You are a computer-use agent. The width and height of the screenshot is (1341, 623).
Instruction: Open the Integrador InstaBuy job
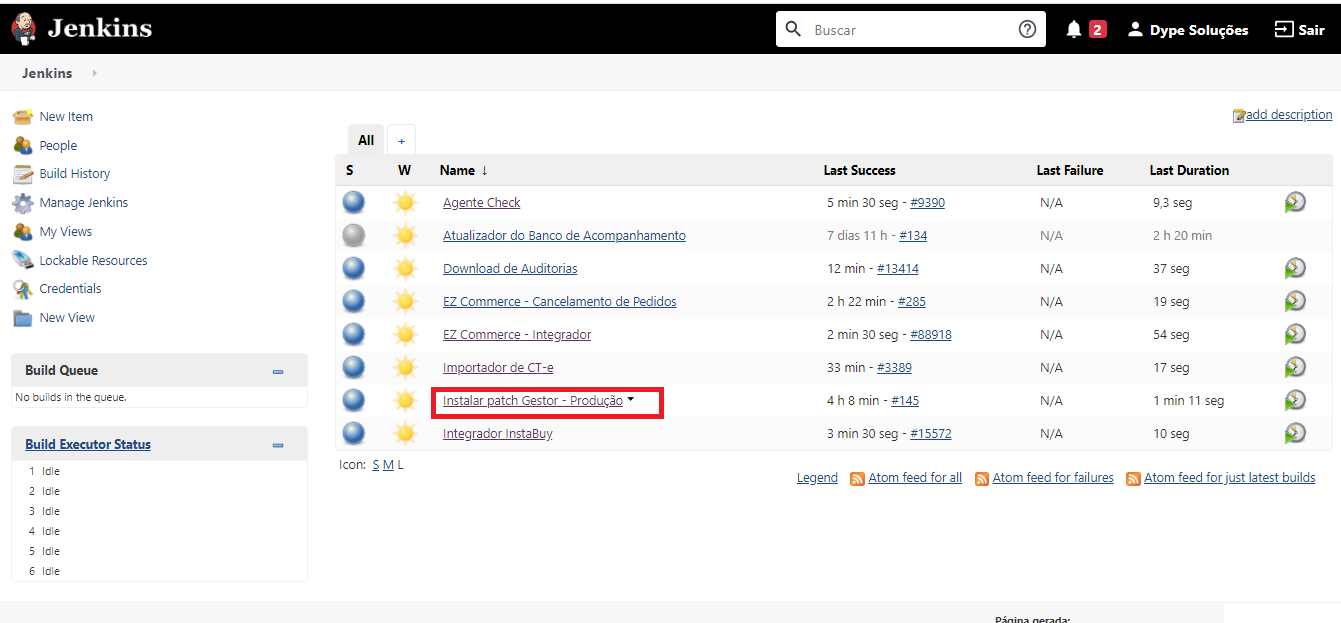tap(498, 433)
